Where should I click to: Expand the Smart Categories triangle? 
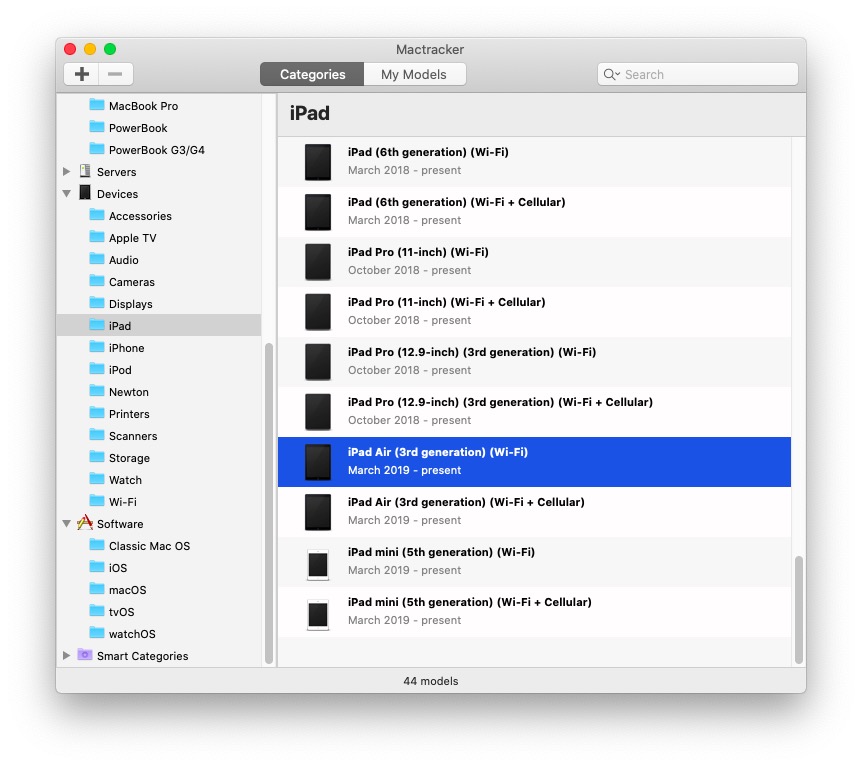[67, 655]
